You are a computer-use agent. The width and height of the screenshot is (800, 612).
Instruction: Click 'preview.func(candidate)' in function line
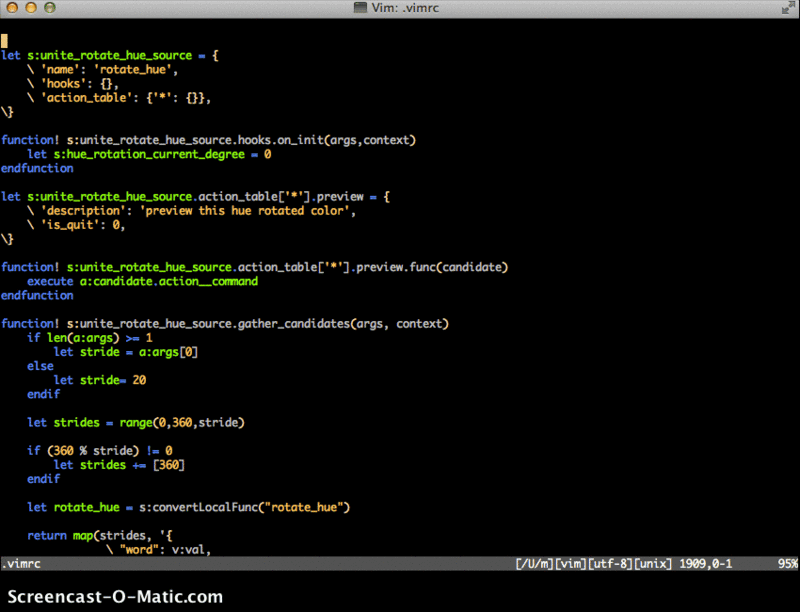pyautogui.click(x=432, y=267)
